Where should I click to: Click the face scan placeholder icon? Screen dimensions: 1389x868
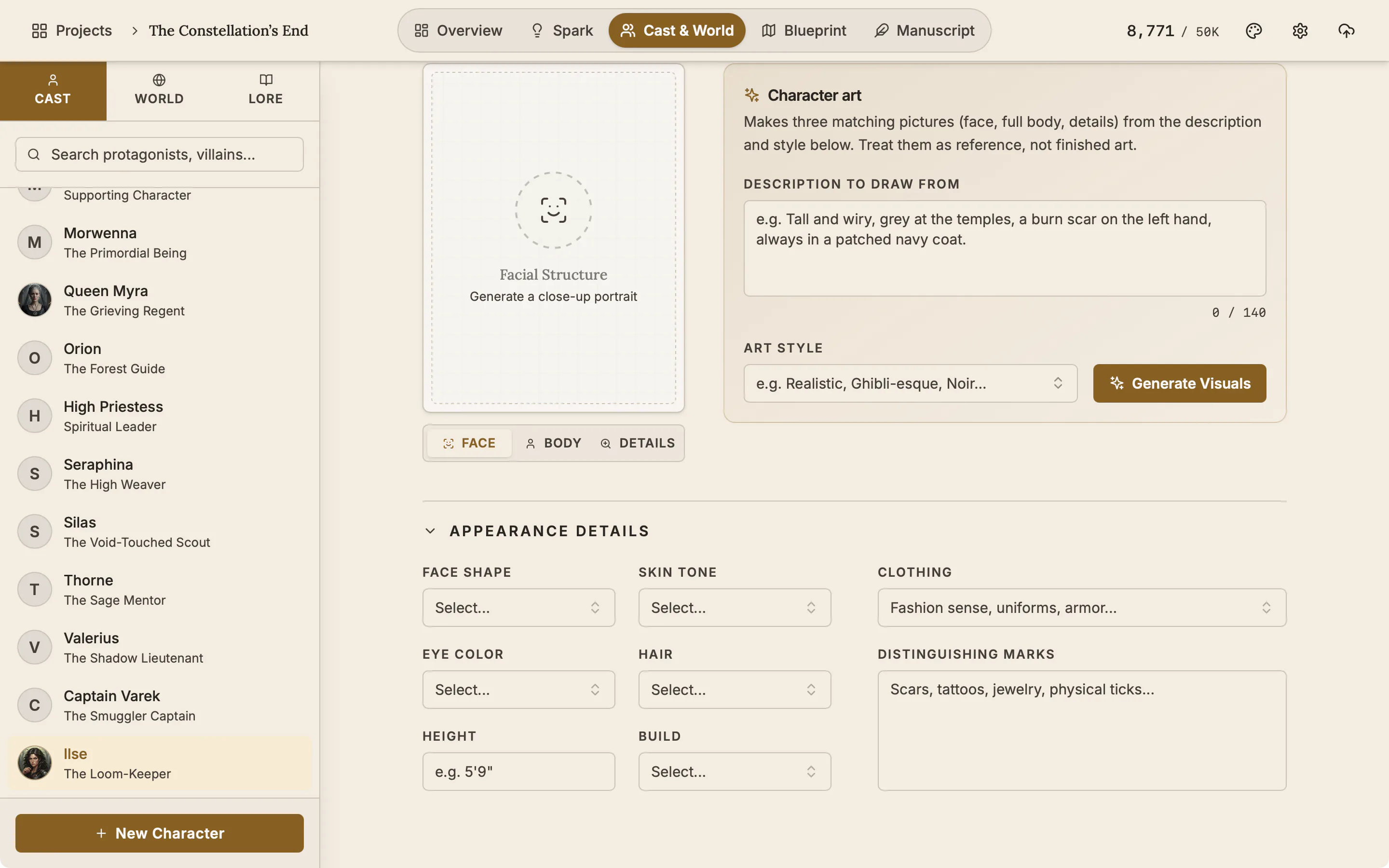(x=553, y=210)
